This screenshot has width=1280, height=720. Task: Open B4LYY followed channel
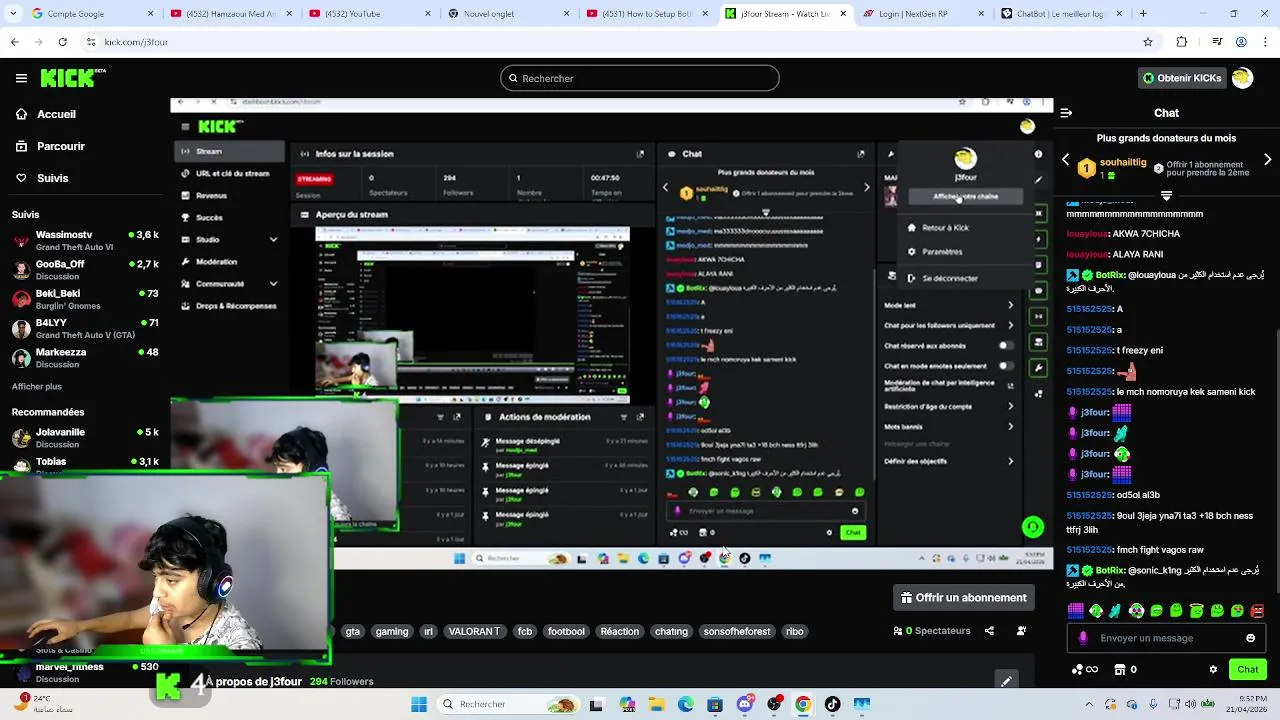click(85, 329)
